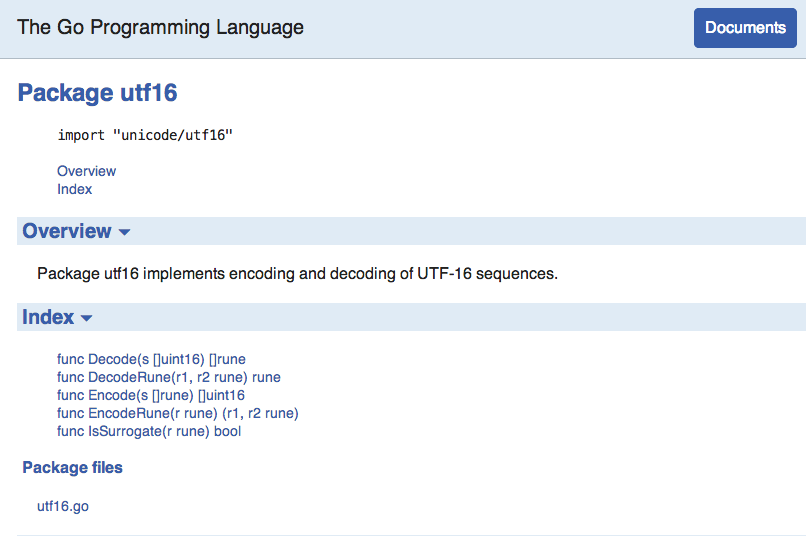Open the utf16.go source file link
Viewport: 806px width, 536px height.
click(63, 506)
